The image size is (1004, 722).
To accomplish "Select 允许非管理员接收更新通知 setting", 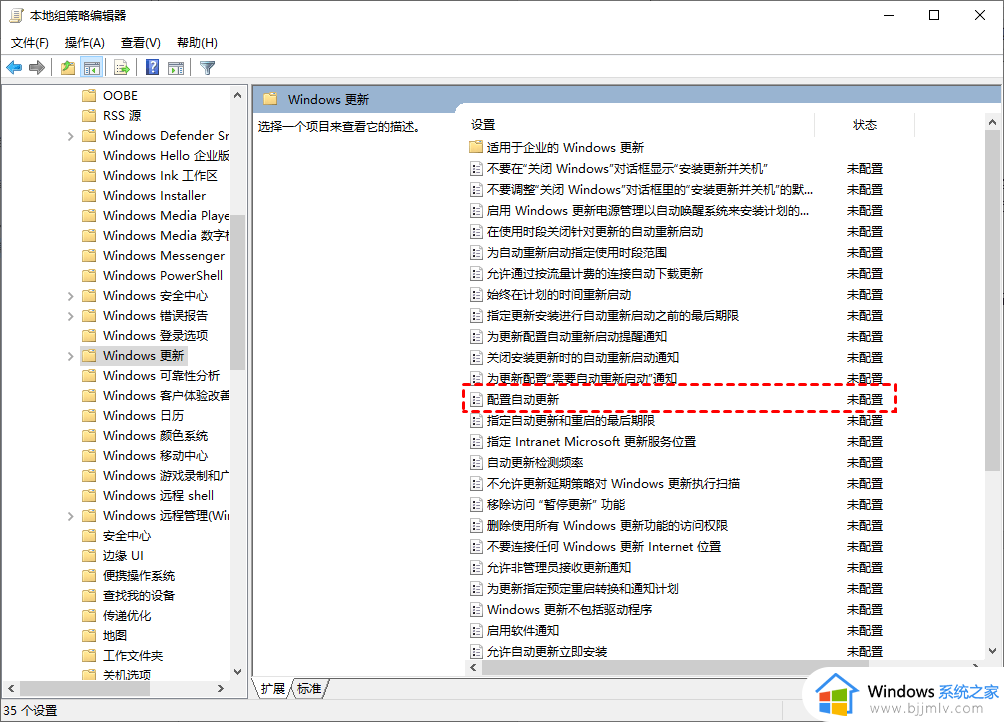I will [x=559, y=568].
